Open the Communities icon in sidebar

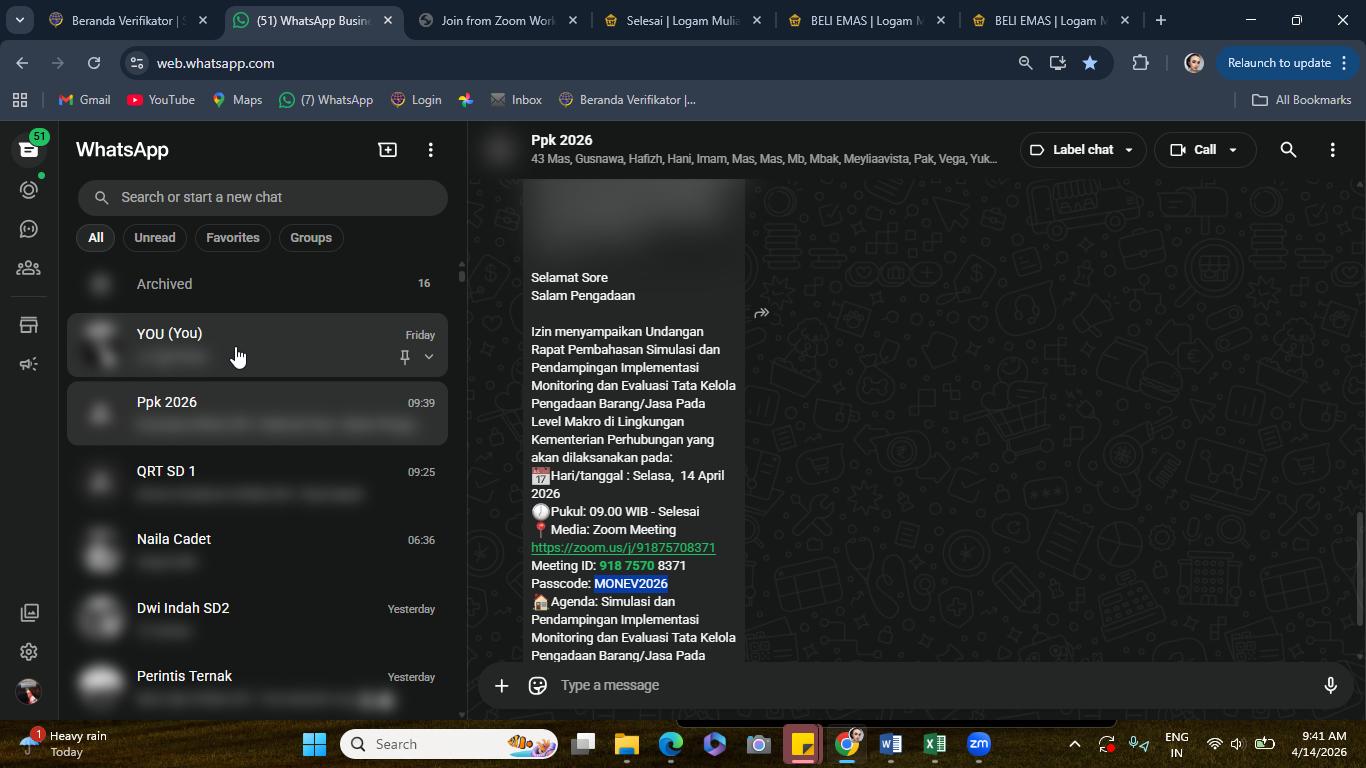point(29,268)
